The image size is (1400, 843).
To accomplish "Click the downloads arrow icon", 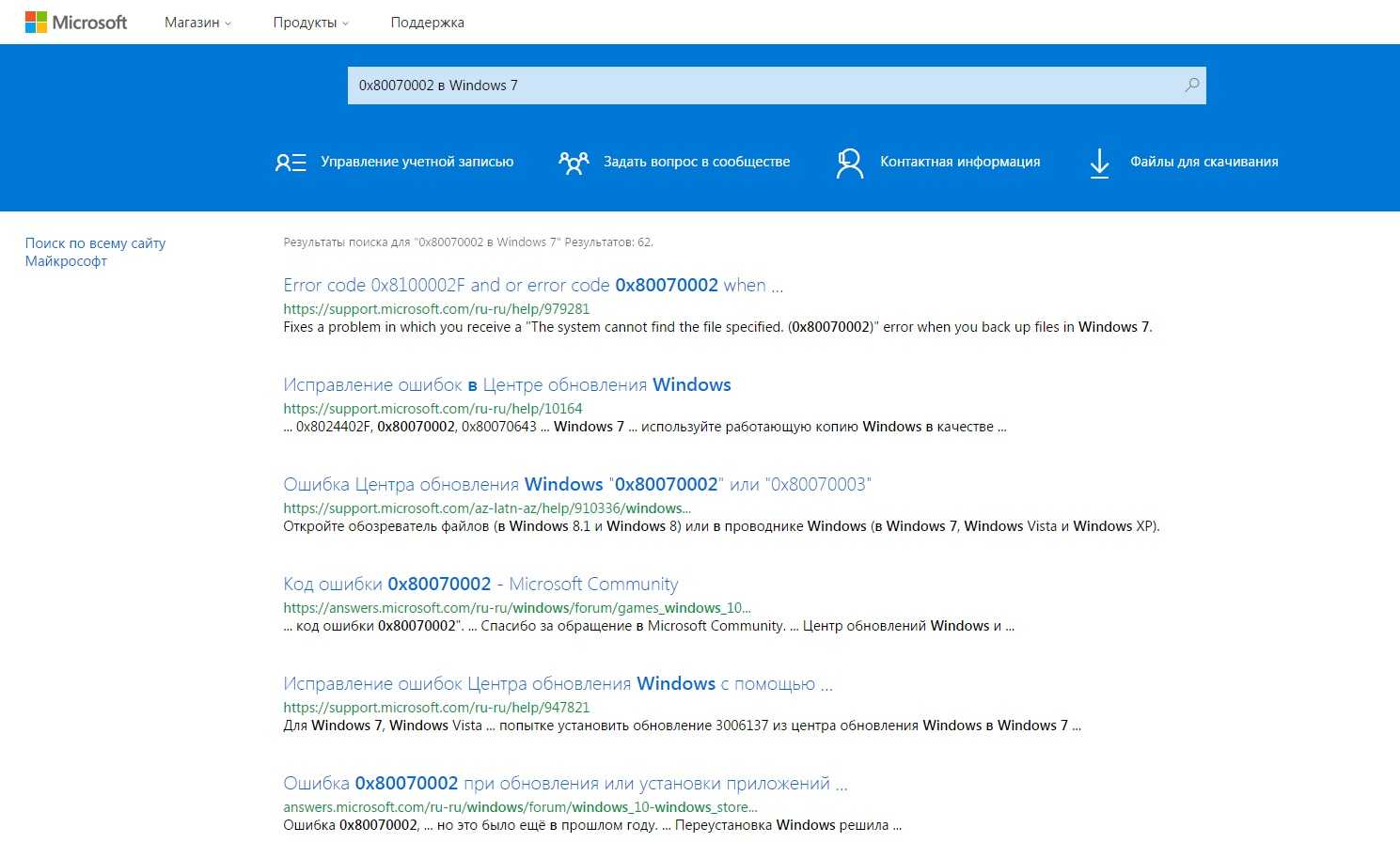I will tap(1099, 163).
